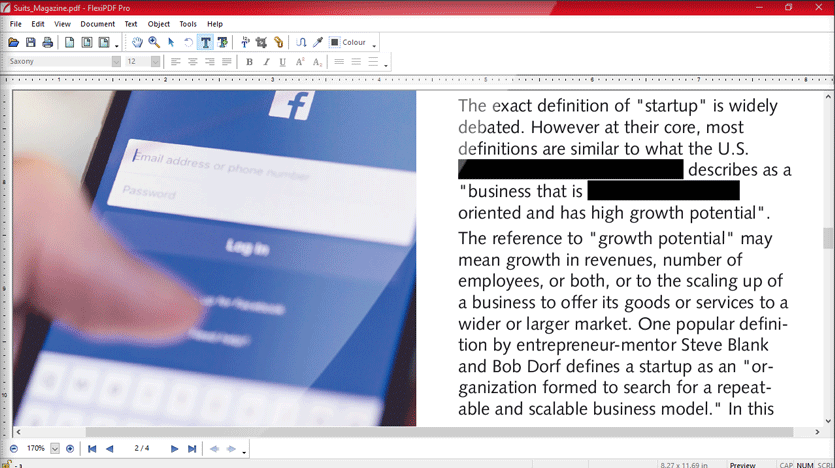Click the rotate undo arrow icon

[x=188, y=43]
